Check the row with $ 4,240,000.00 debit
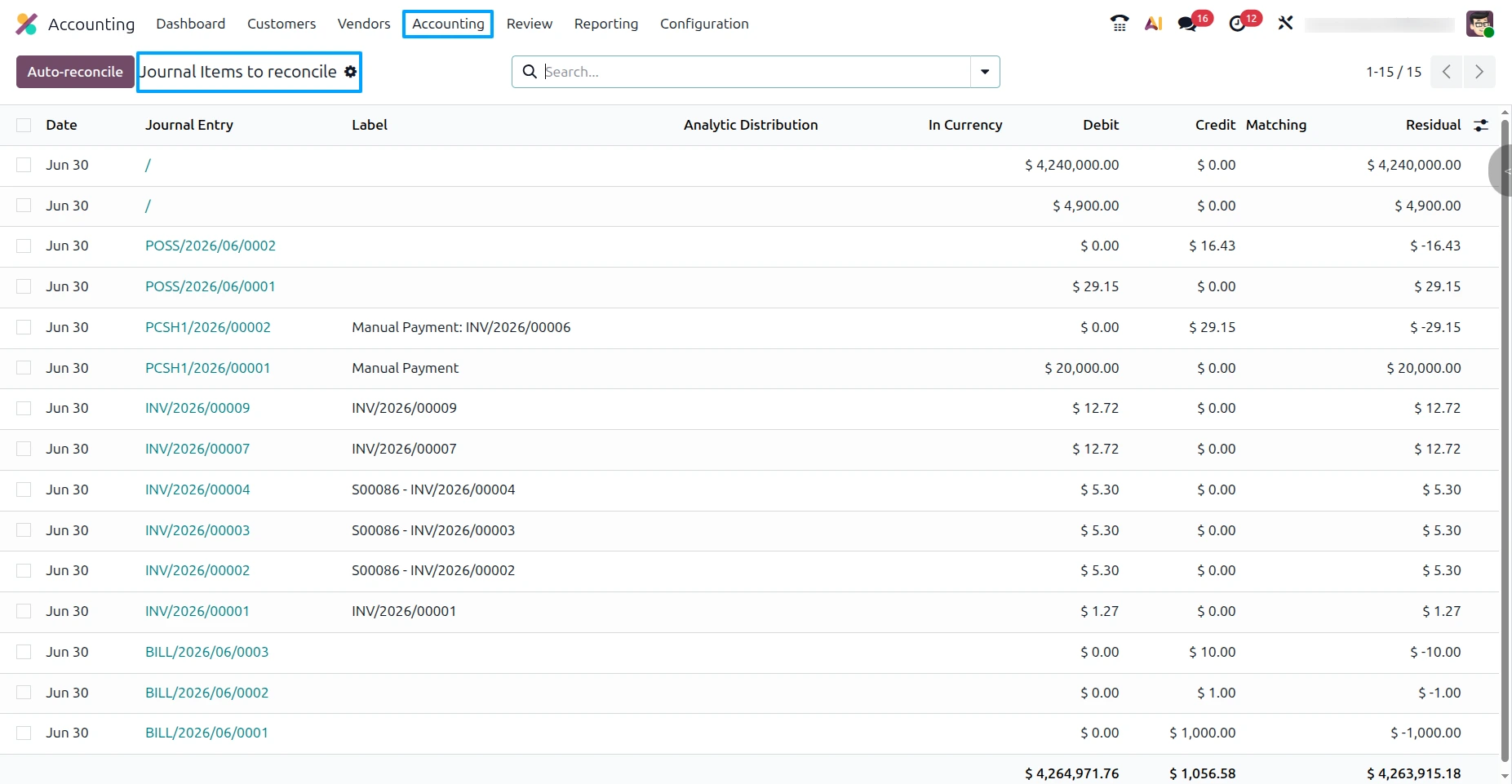1512x784 pixels. point(24,165)
